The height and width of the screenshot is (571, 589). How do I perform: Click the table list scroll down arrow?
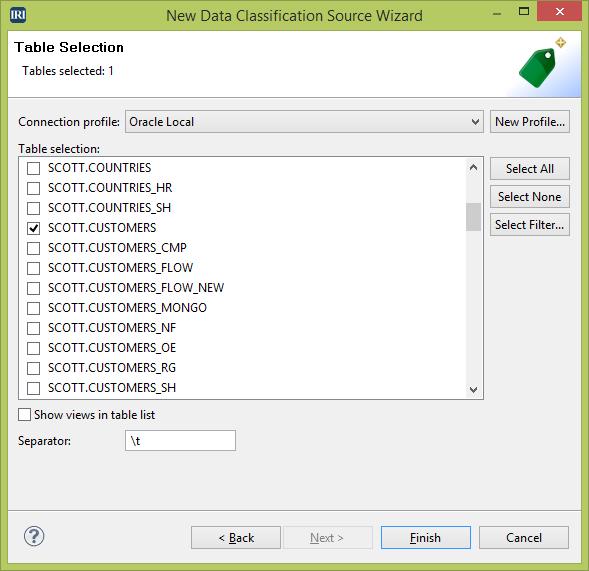[473, 389]
